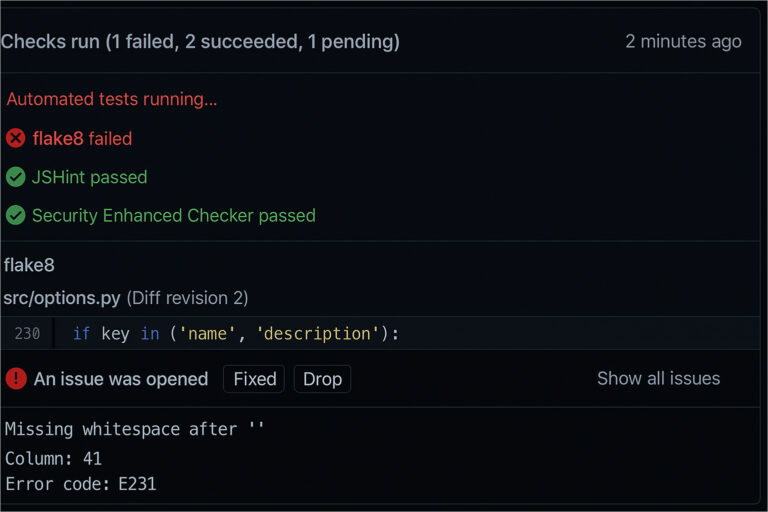The width and height of the screenshot is (768, 512).
Task: Click the "Diff revision 2" label
Action: pyautogui.click(x=187, y=298)
